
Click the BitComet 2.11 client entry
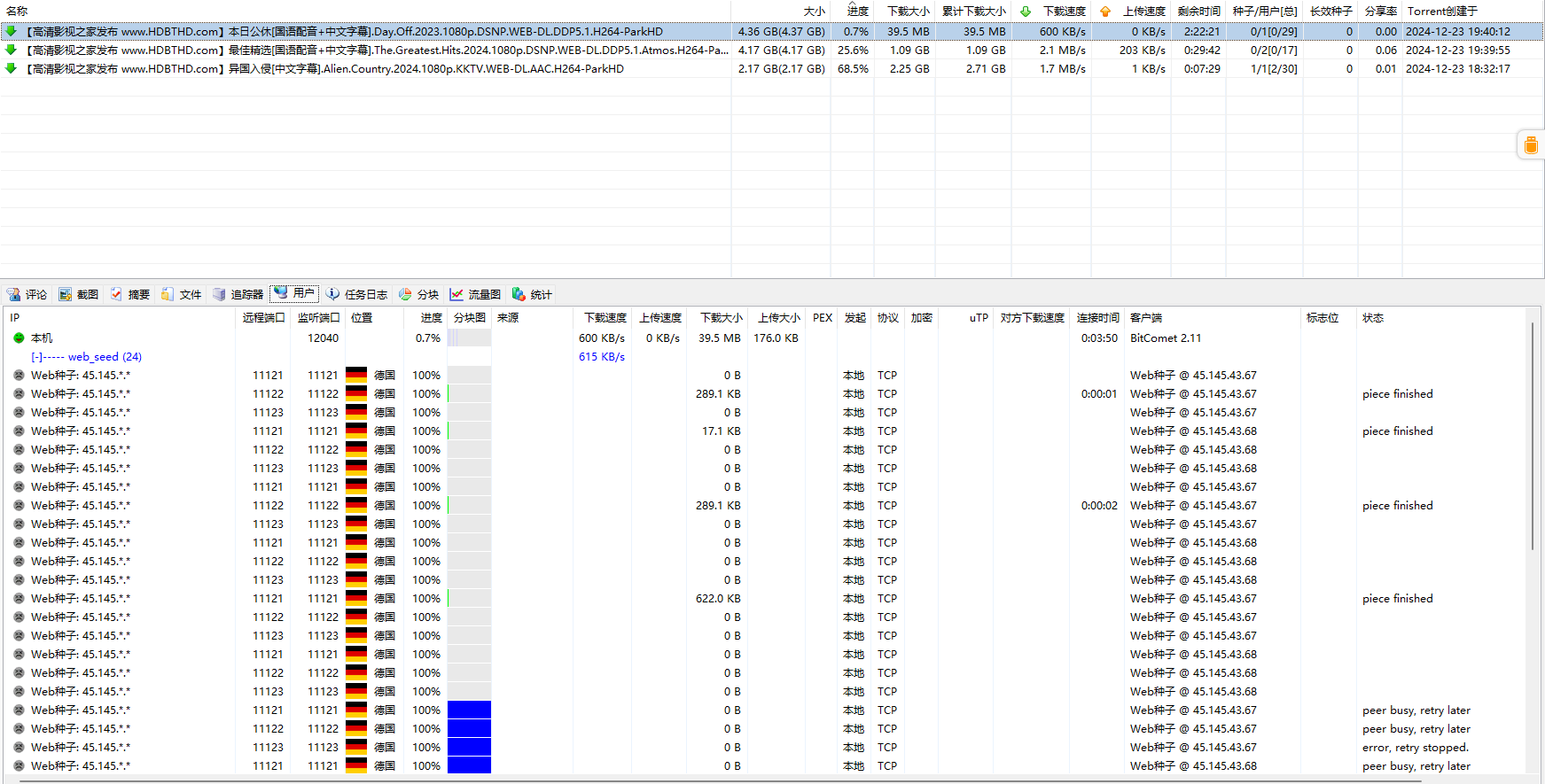click(1166, 338)
